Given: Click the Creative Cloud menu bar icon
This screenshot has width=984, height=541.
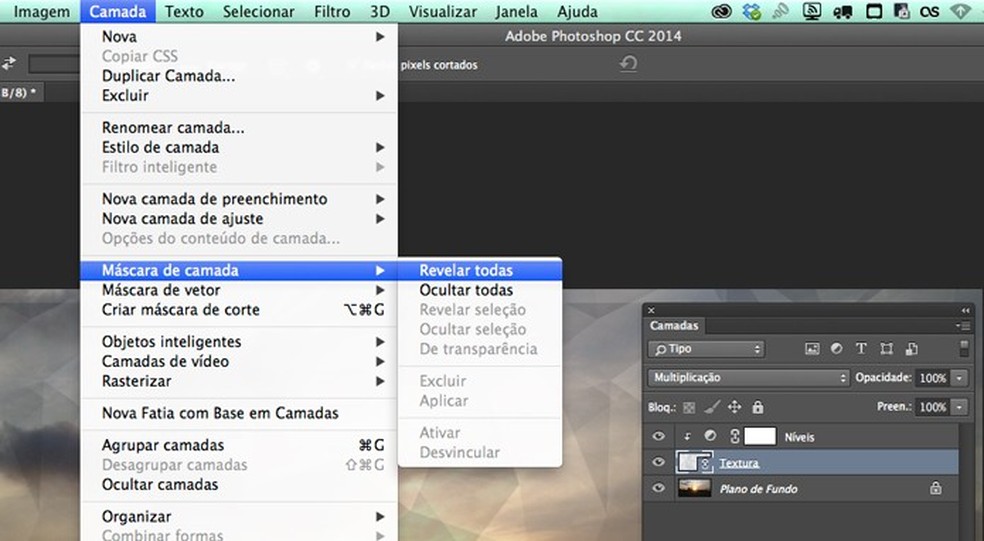Looking at the screenshot, I should (x=722, y=11).
